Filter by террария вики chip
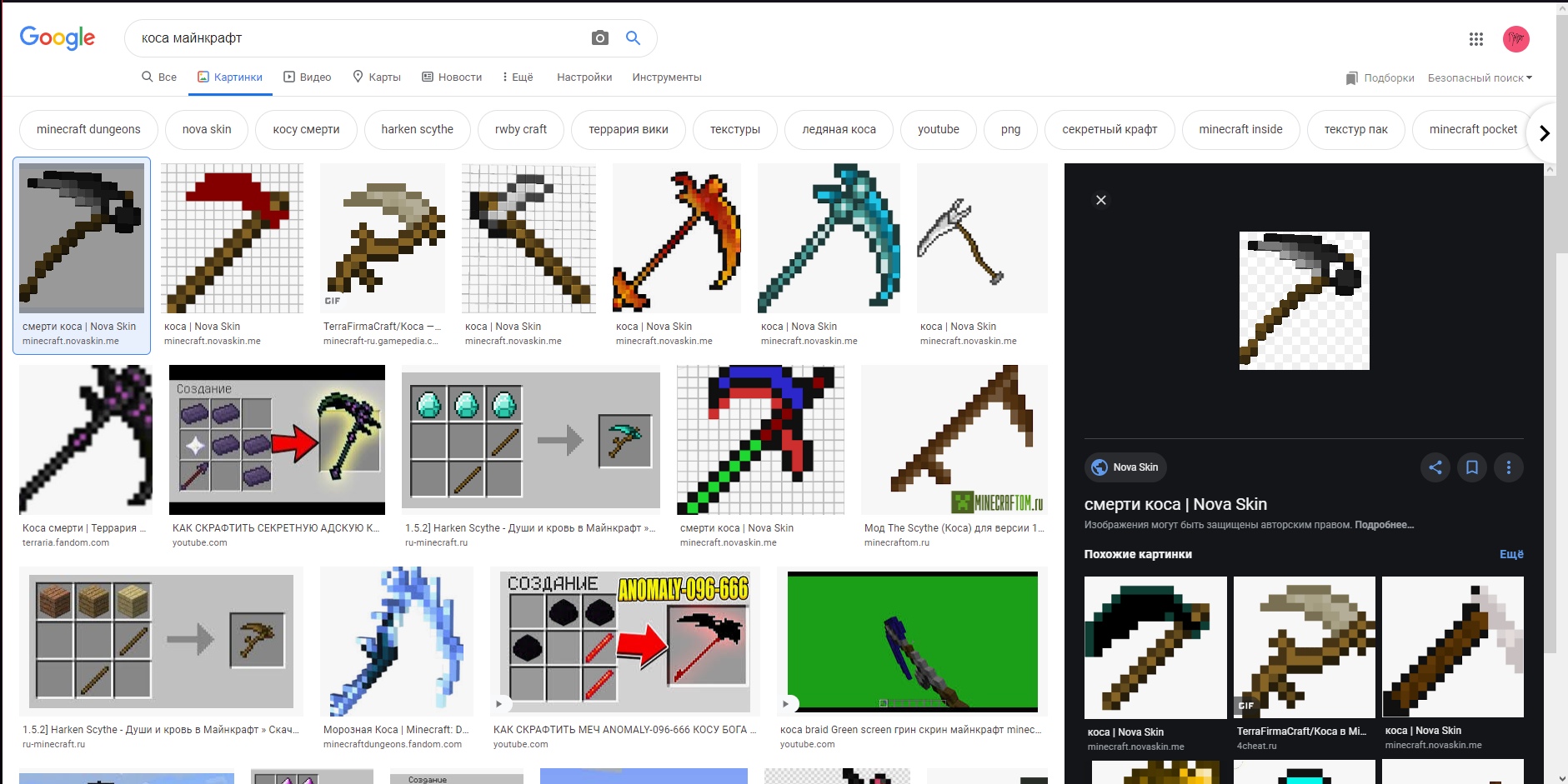The height and width of the screenshot is (784, 1568). 629,129
